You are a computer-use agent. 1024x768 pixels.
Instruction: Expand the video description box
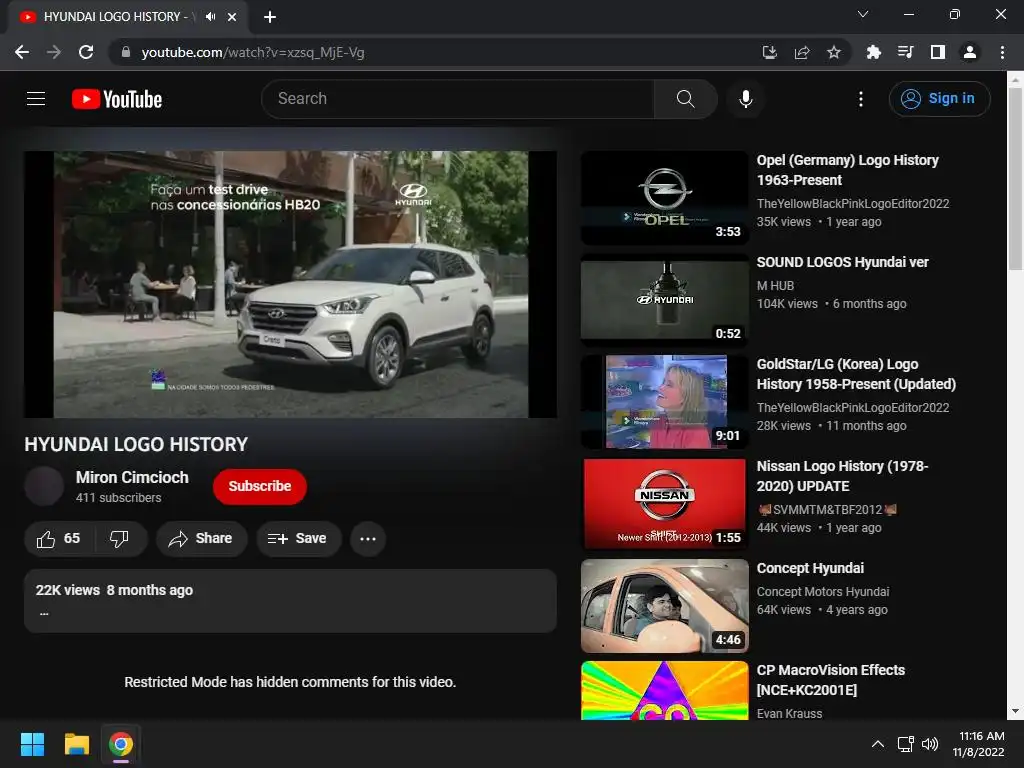click(291, 601)
